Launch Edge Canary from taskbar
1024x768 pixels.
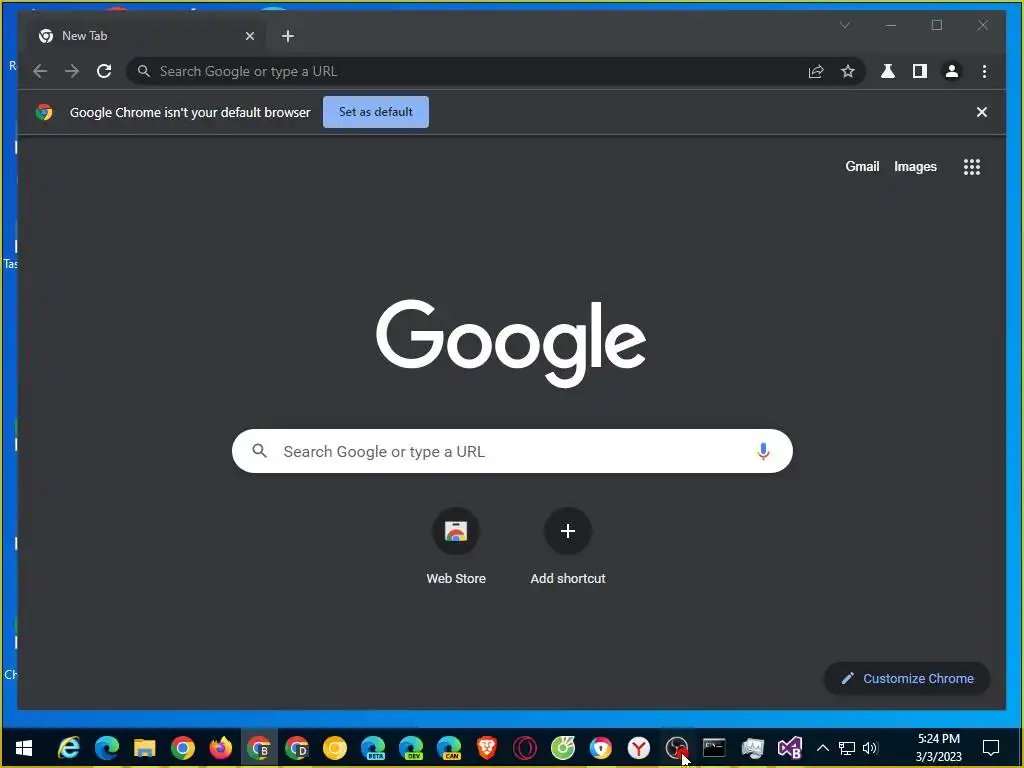click(x=449, y=748)
